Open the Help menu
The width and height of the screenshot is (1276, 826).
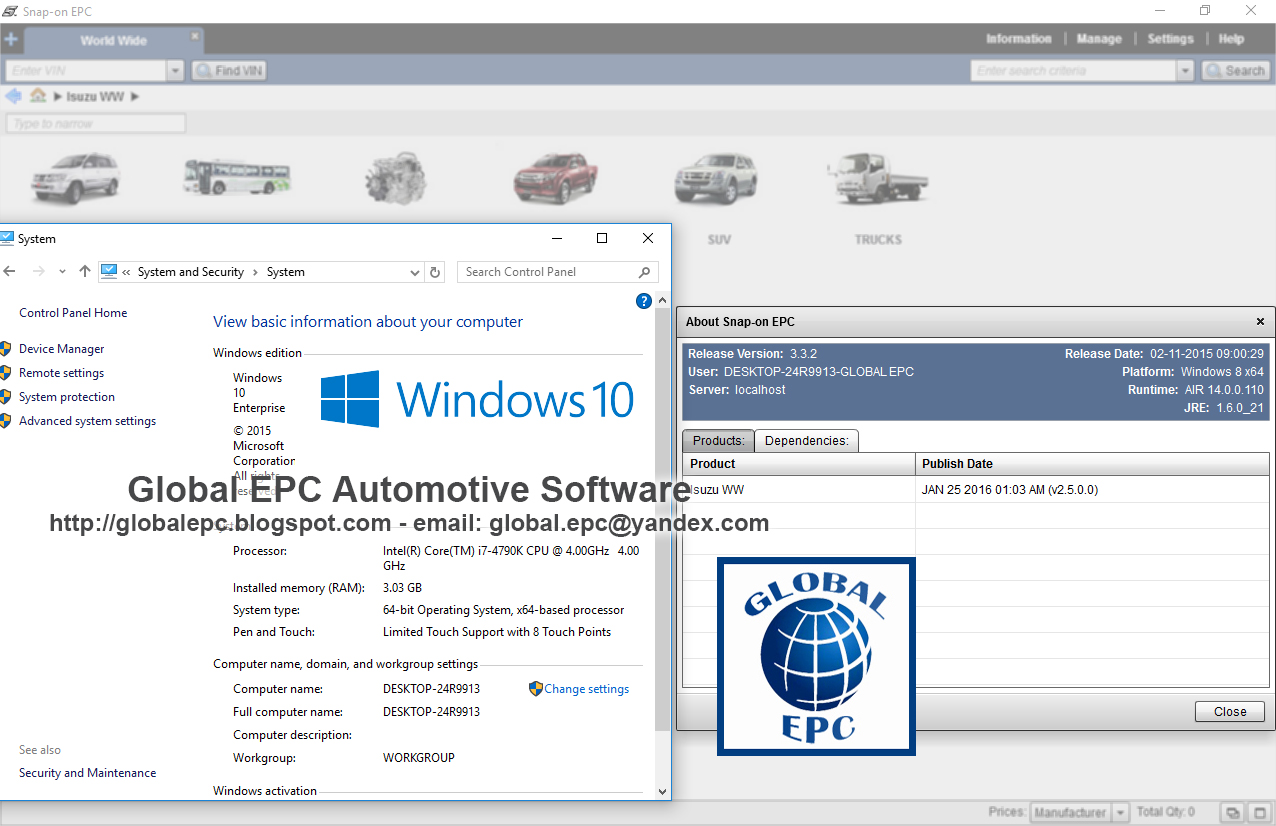pos(1231,39)
